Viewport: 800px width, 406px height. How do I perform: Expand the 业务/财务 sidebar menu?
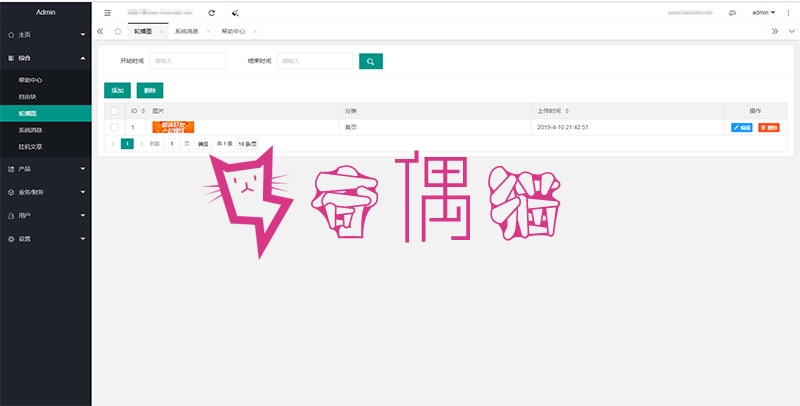[46, 192]
